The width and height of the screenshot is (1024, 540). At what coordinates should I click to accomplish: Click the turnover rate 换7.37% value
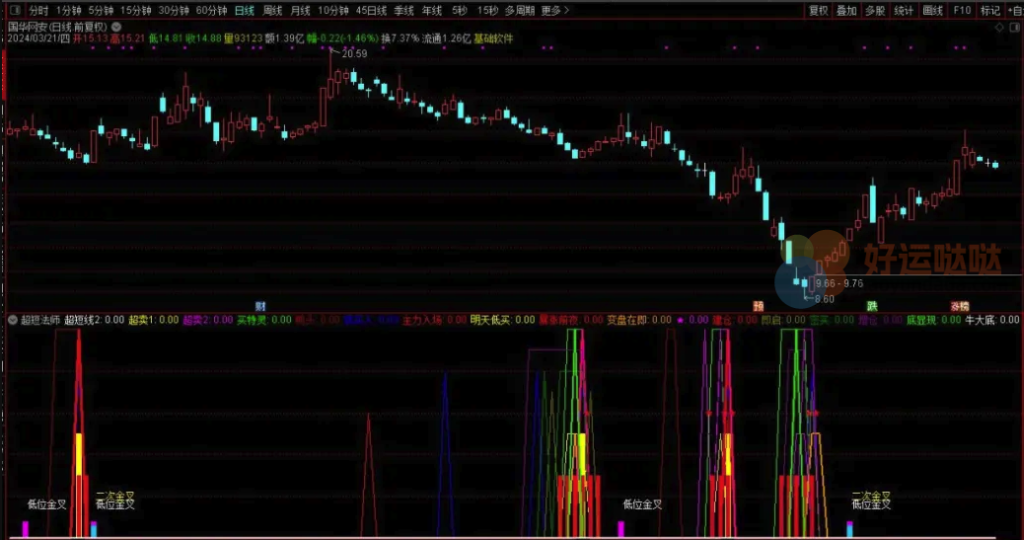[400, 39]
